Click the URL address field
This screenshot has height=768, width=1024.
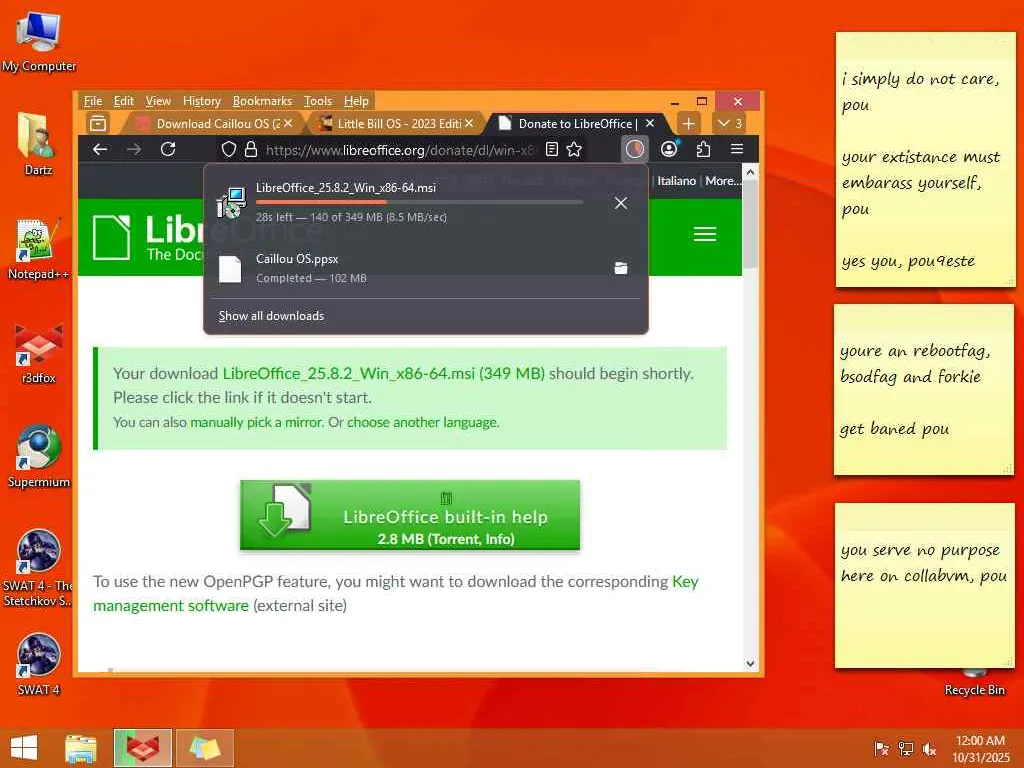(400, 150)
